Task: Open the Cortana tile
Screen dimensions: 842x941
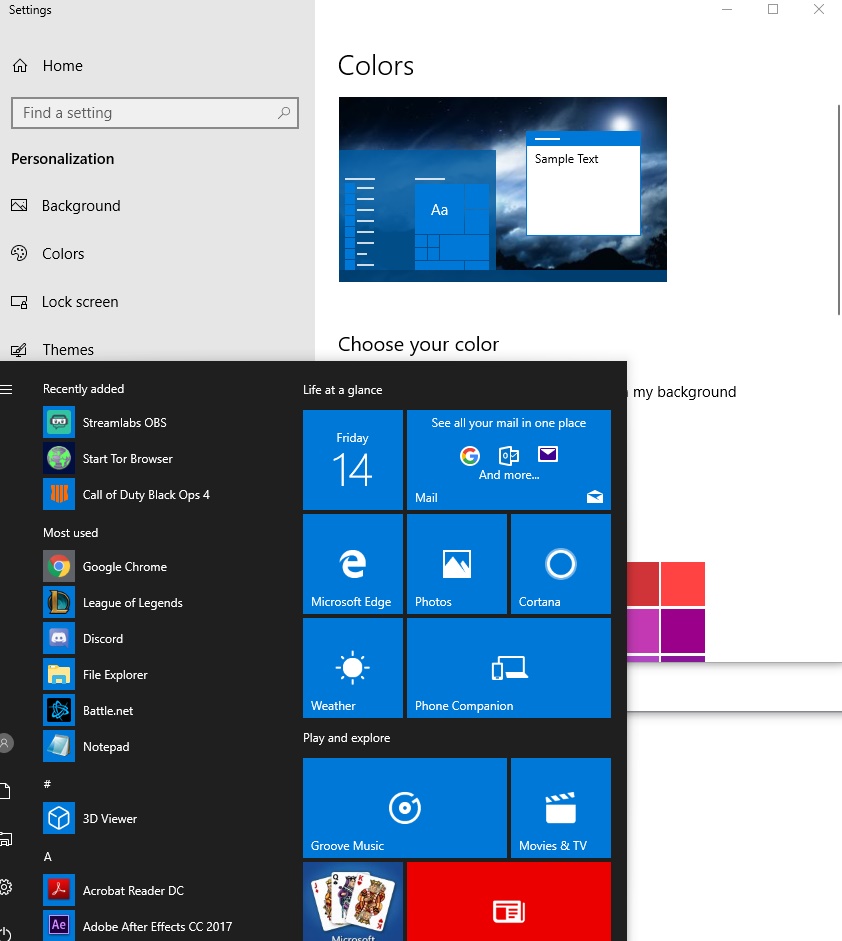Action: pos(561,564)
